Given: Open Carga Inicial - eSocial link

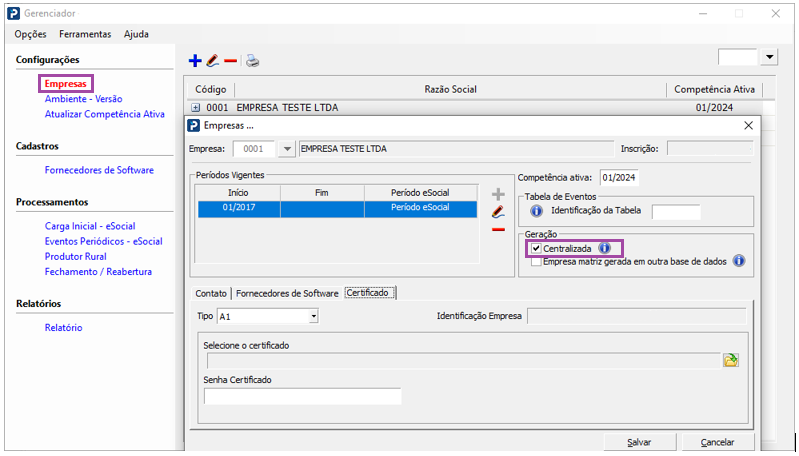Looking at the screenshot, I should click(90, 226).
